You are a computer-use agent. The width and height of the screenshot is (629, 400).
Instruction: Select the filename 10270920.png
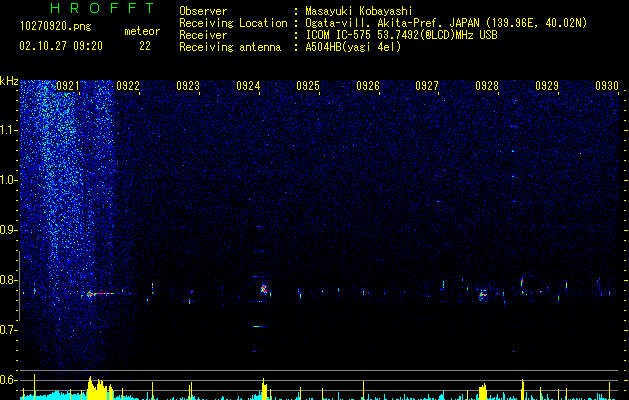pyautogui.click(x=56, y=27)
